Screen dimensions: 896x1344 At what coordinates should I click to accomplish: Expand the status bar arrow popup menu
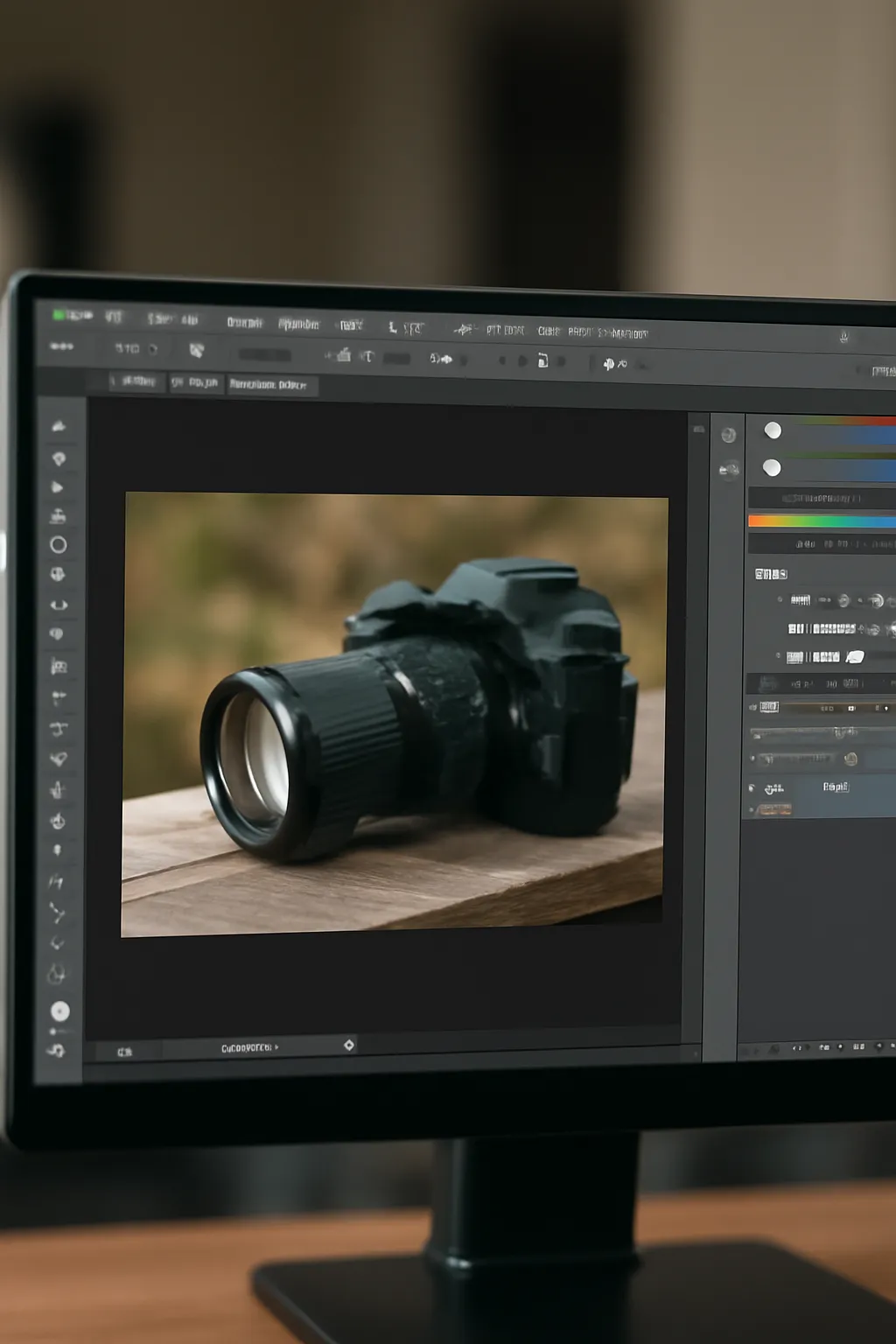tap(276, 1047)
